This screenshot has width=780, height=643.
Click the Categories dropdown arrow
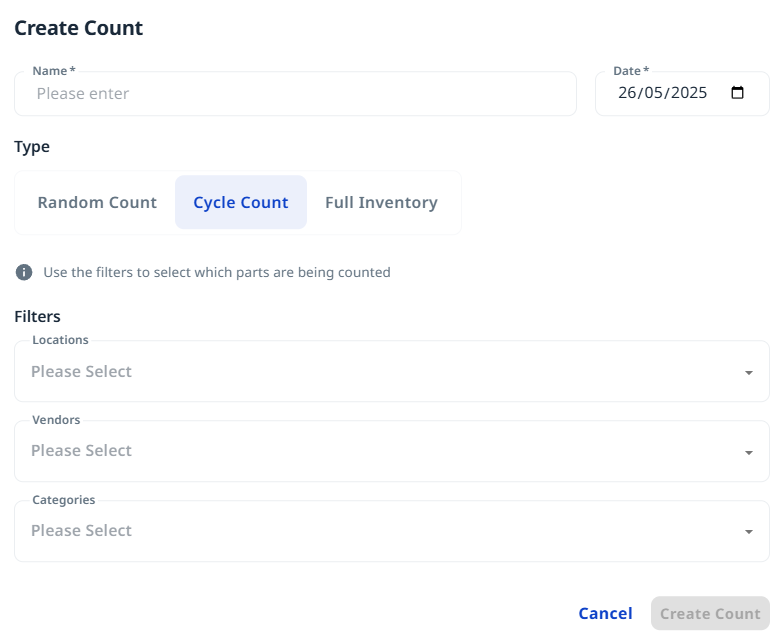pos(748,531)
